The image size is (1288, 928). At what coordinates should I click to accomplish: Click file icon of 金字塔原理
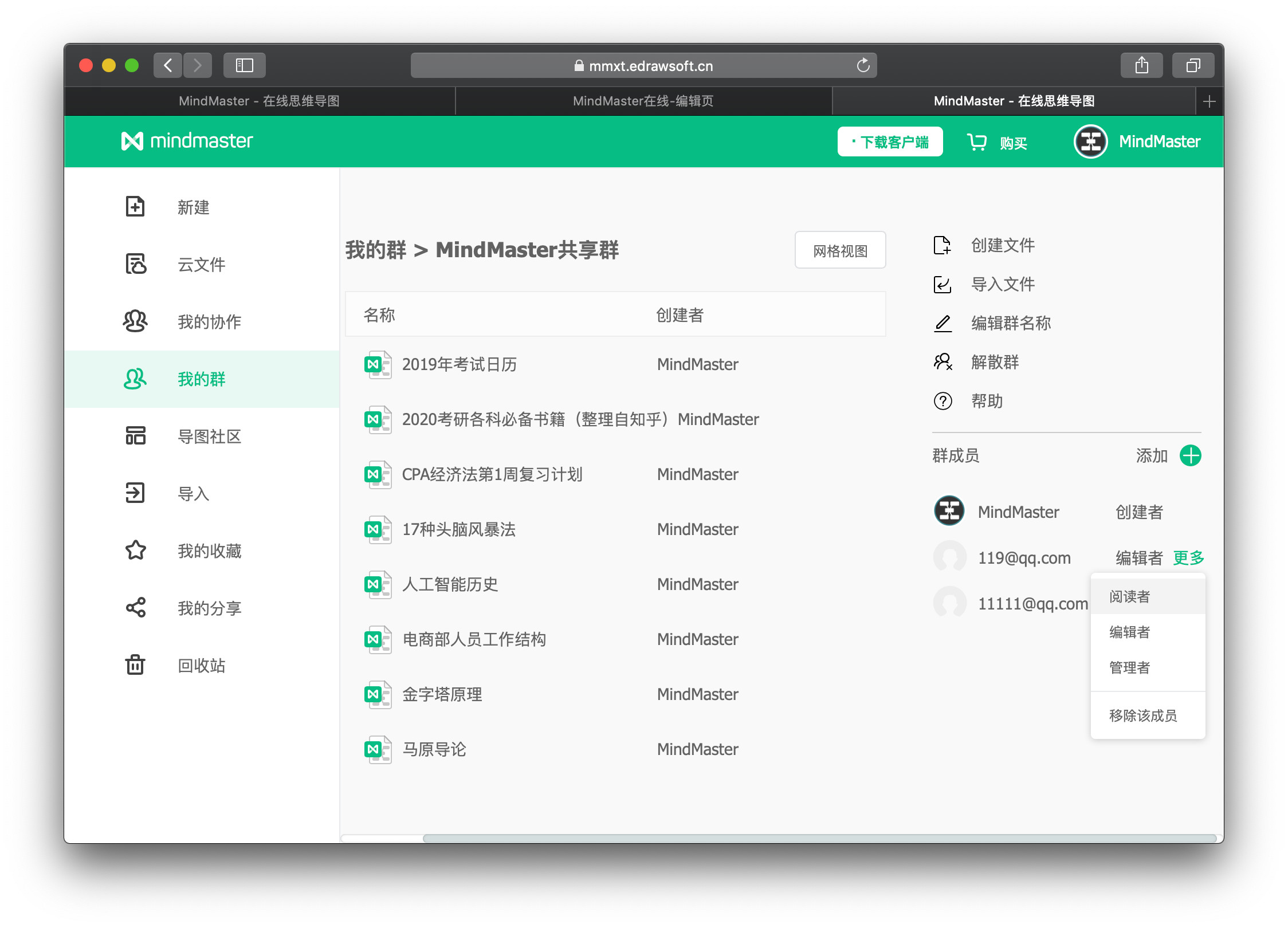[x=378, y=694]
